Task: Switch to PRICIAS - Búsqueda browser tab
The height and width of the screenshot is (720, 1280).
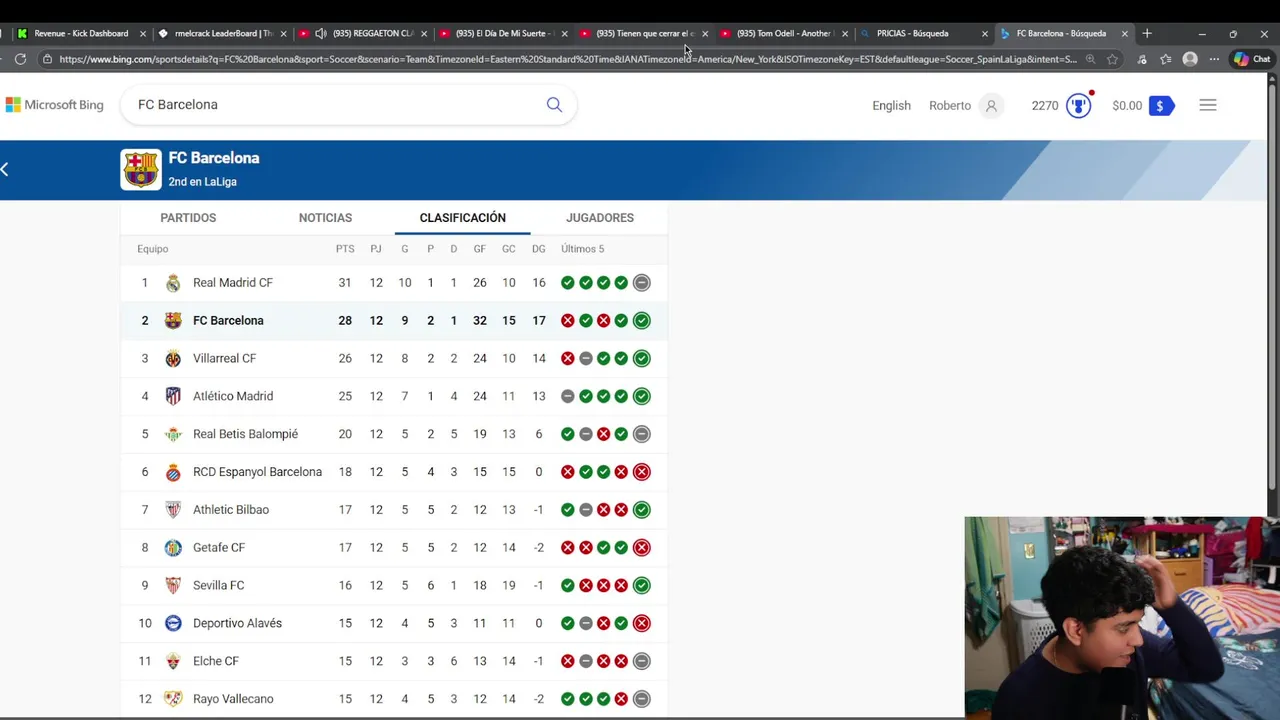Action: click(925, 33)
